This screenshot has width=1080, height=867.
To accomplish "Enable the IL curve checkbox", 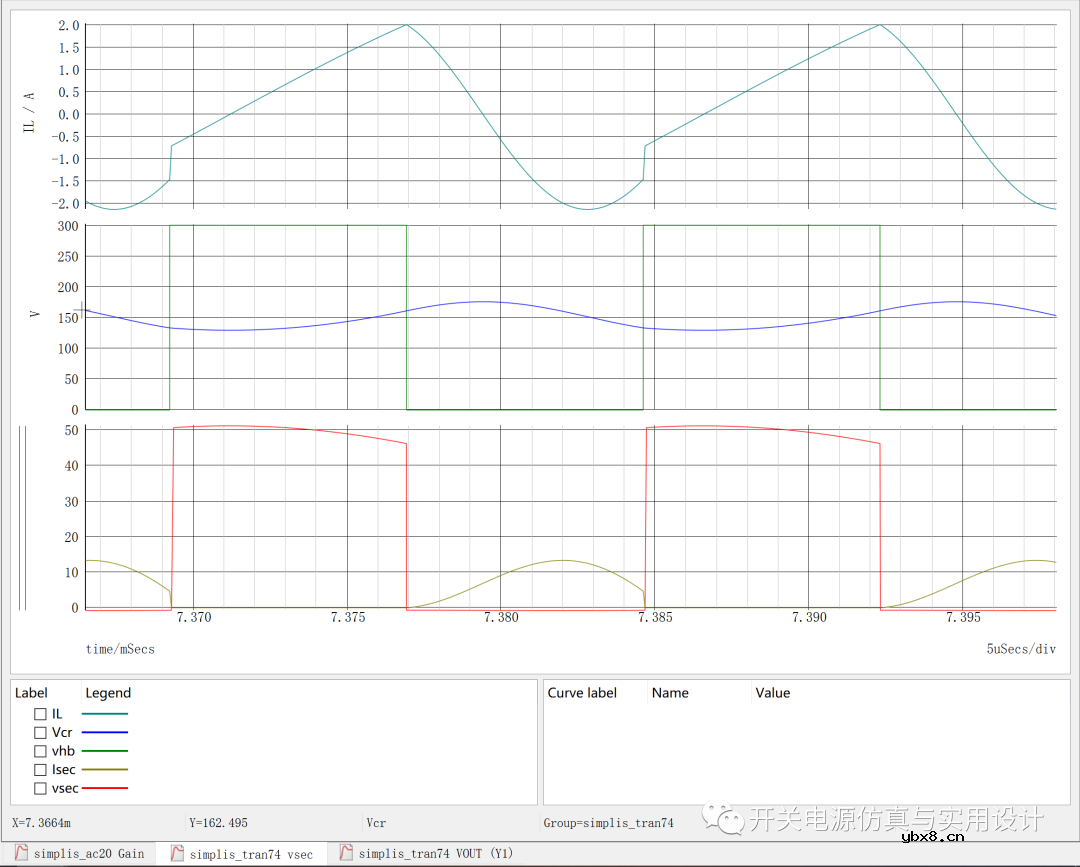I will 41,714.
